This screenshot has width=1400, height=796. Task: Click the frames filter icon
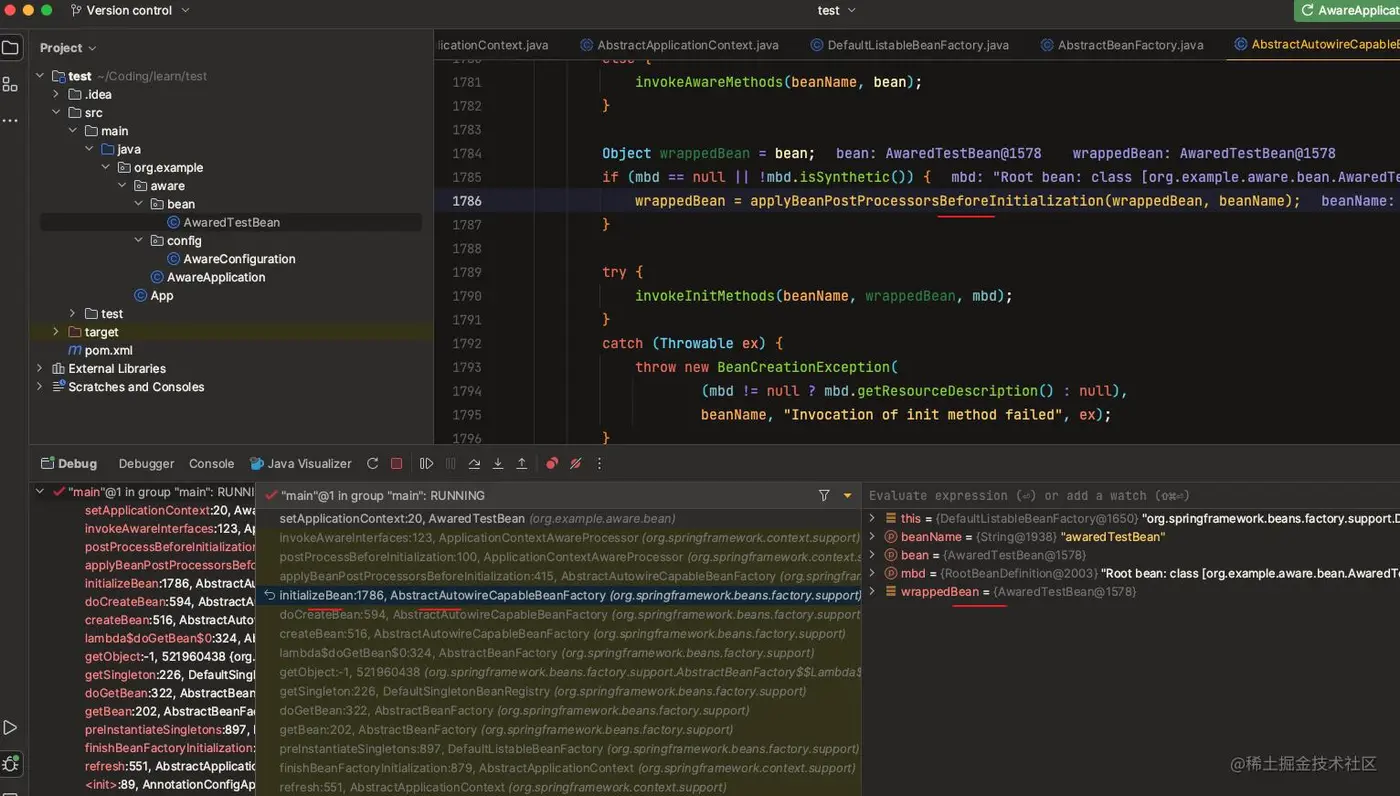(824, 495)
